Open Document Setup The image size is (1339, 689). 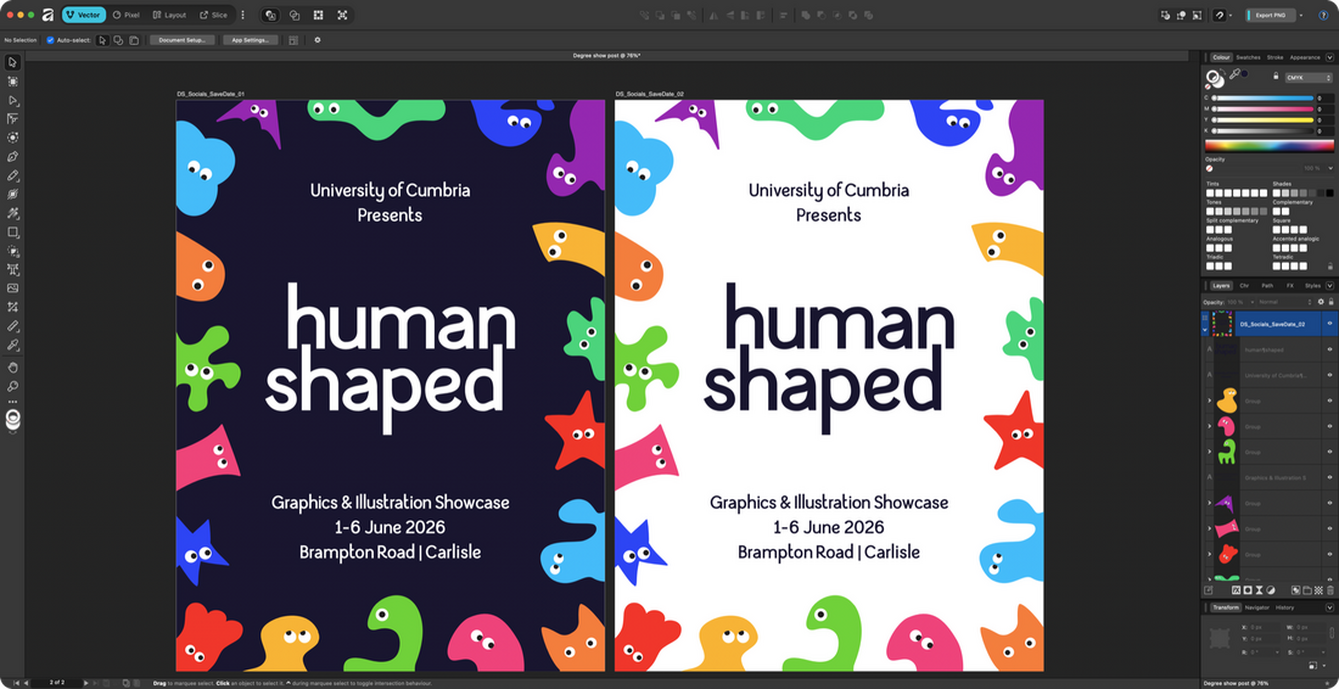click(182, 40)
